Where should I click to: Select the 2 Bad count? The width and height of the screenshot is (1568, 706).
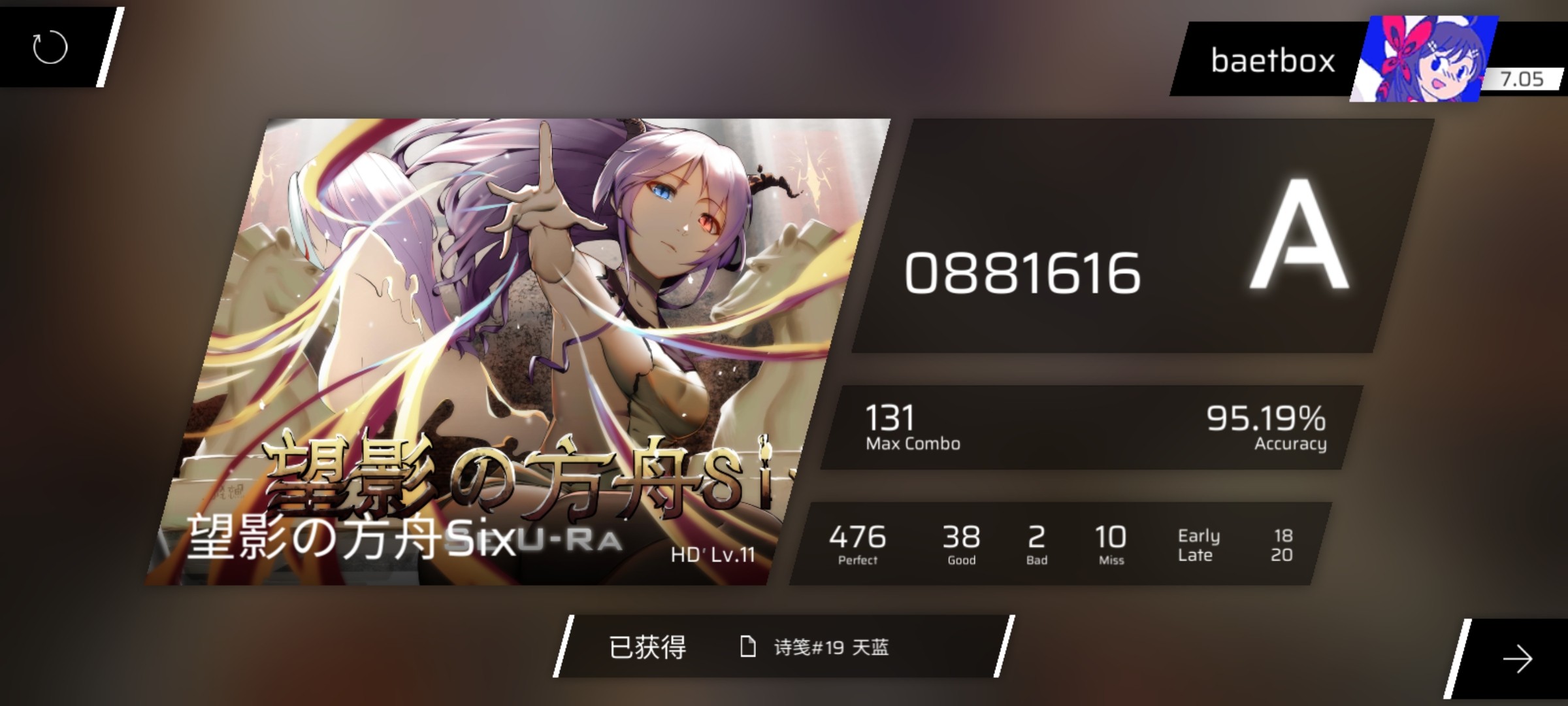[x=1037, y=545]
